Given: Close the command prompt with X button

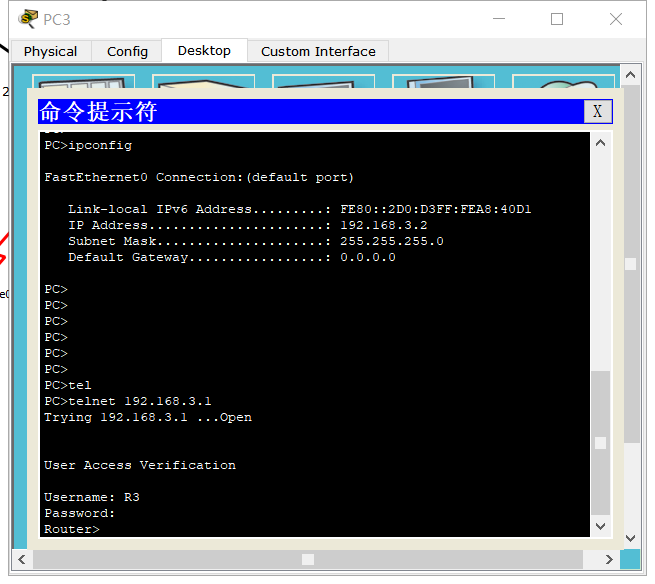Looking at the screenshot, I should [597, 112].
